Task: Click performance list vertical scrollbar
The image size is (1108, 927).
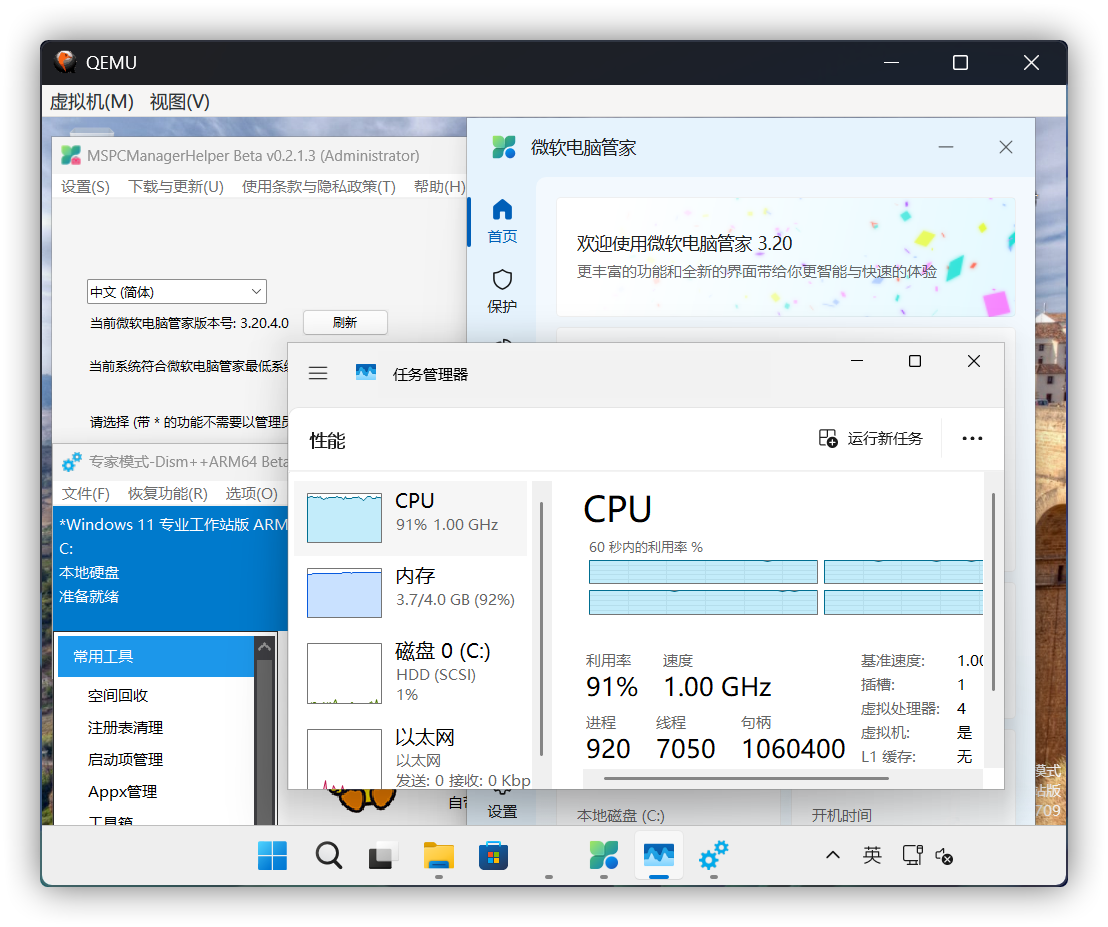Action: pos(541,629)
